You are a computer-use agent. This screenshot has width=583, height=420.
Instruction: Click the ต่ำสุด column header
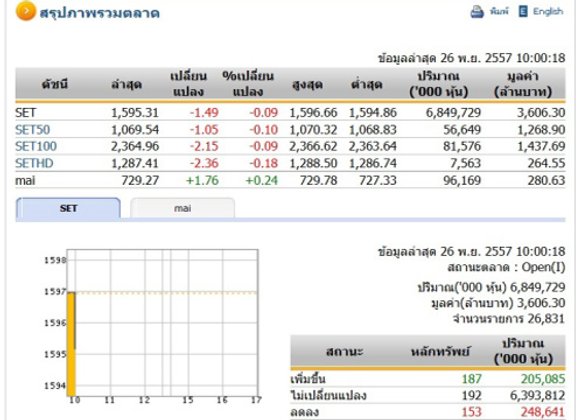point(367,85)
